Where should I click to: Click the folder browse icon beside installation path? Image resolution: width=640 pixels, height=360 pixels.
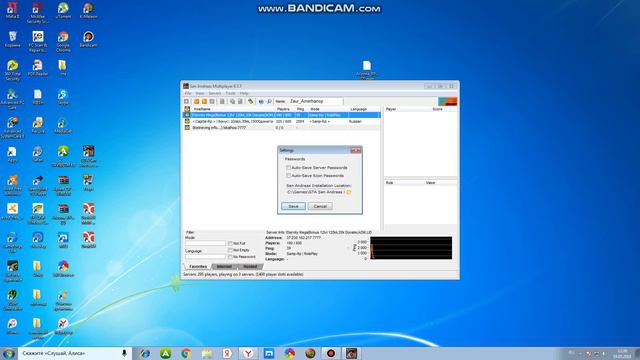(349, 192)
